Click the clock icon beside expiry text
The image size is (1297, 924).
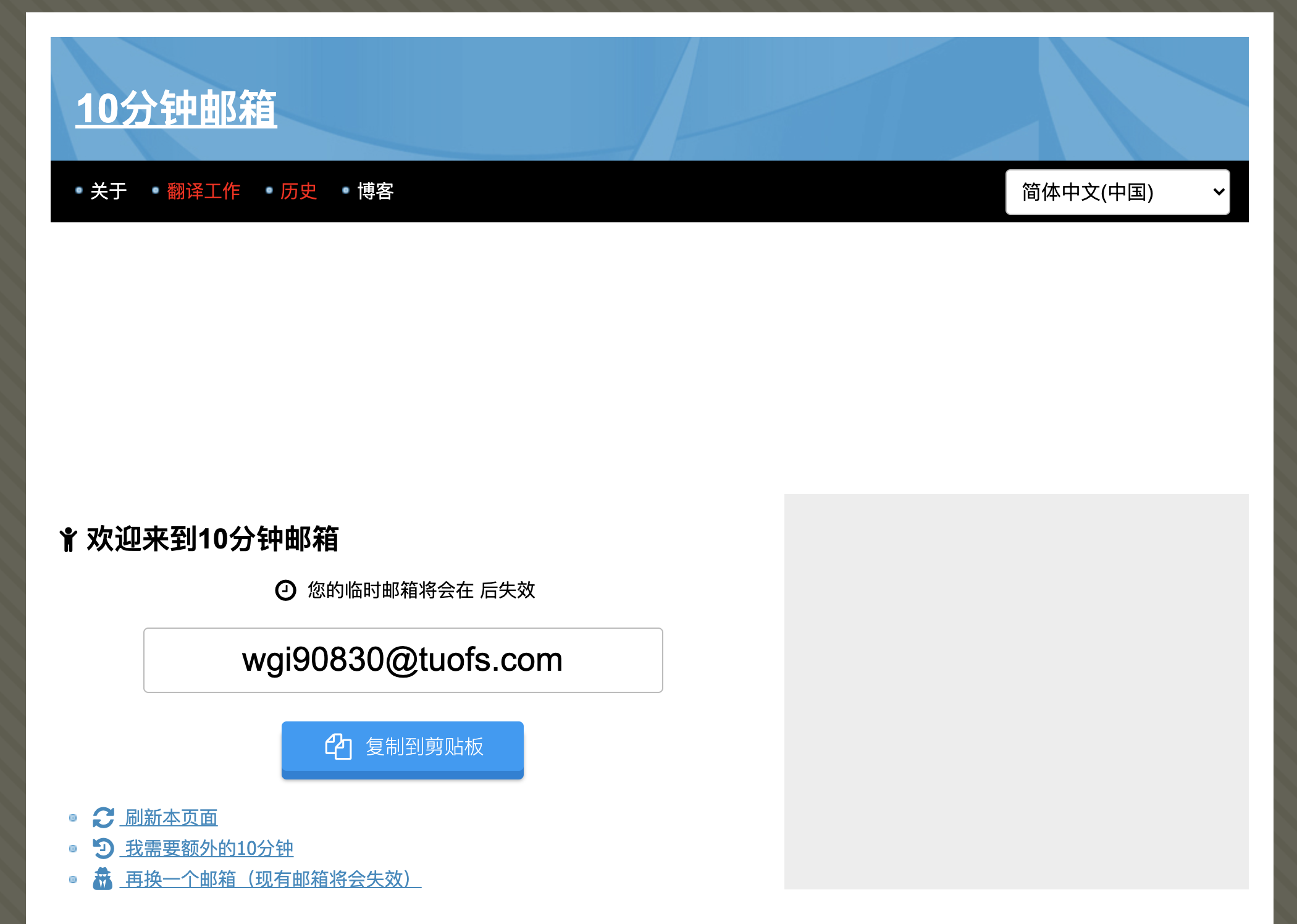(x=285, y=590)
